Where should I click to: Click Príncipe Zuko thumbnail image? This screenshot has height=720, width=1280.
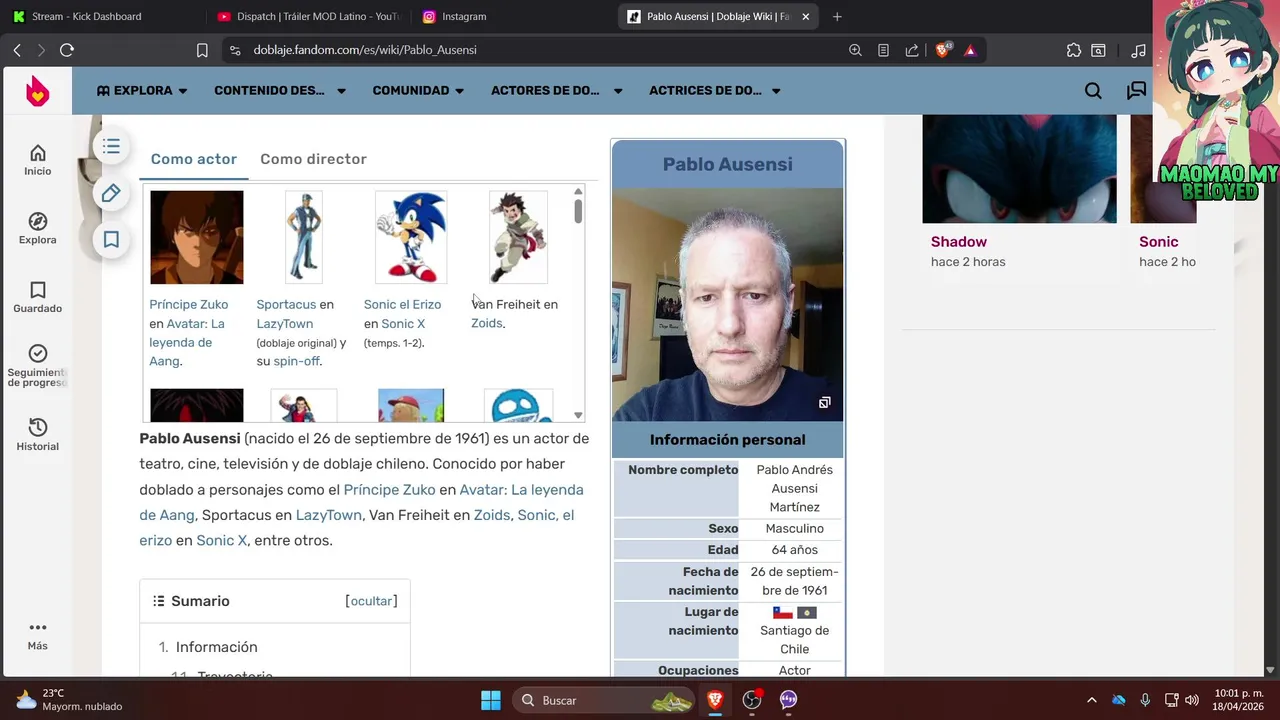tap(196, 237)
